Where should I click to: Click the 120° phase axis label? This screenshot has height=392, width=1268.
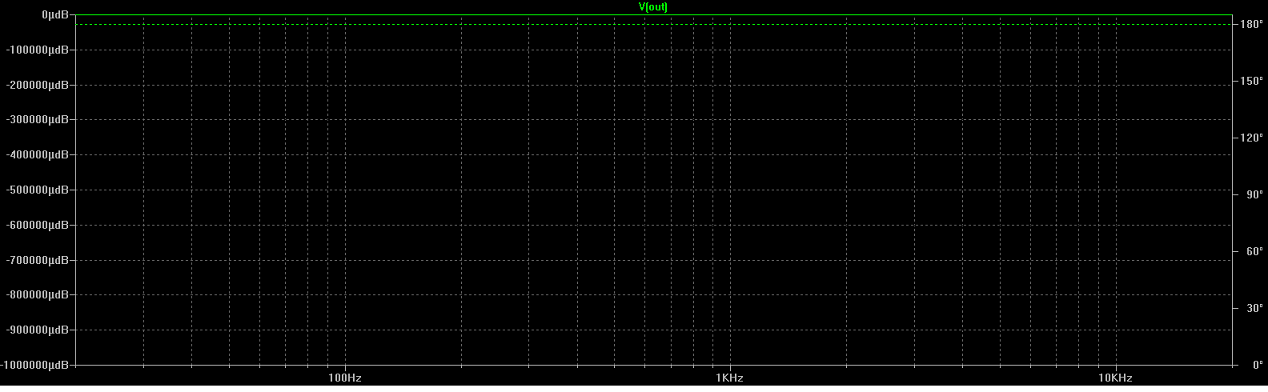(x=1252, y=138)
